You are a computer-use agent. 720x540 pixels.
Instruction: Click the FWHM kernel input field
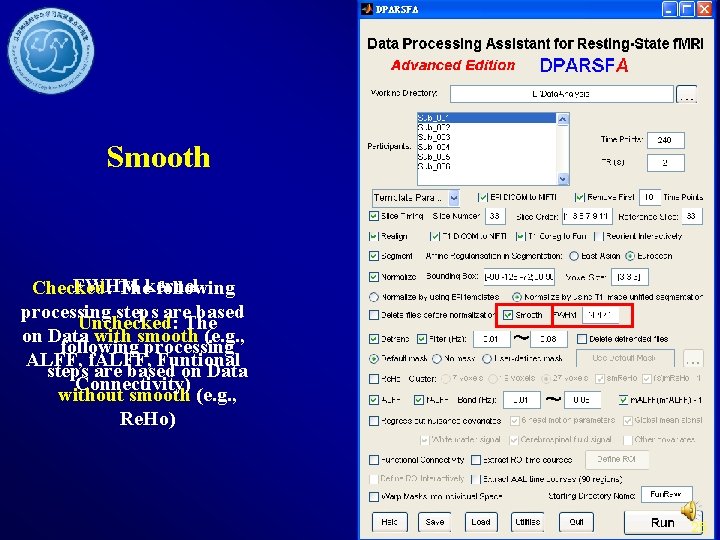(601, 315)
